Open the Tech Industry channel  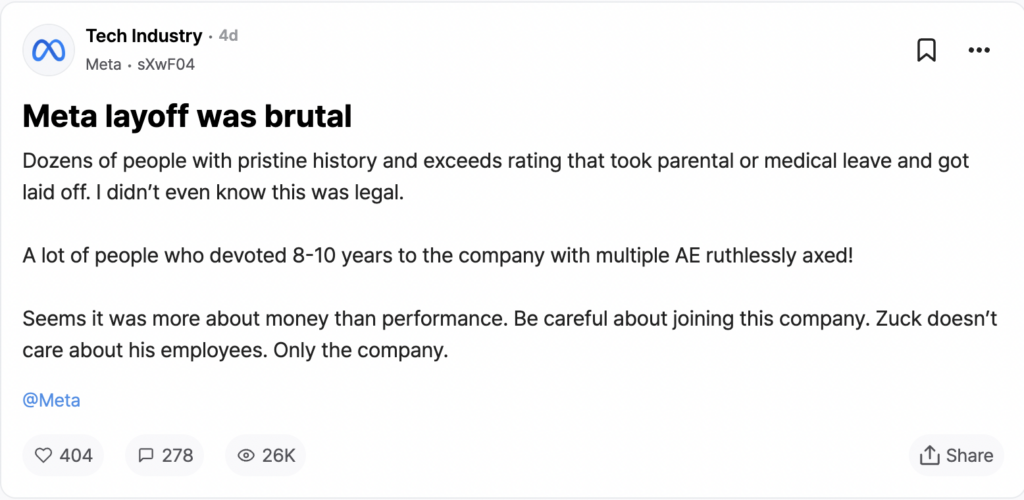pos(144,36)
